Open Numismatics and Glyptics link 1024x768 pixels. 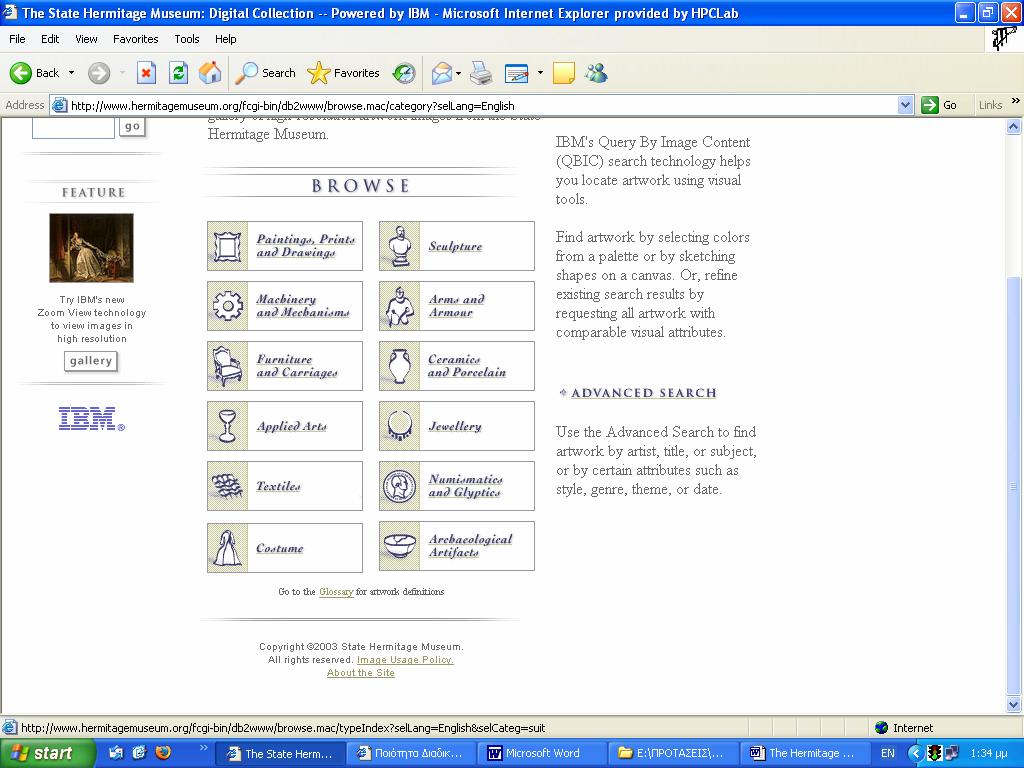[x=465, y=485]
